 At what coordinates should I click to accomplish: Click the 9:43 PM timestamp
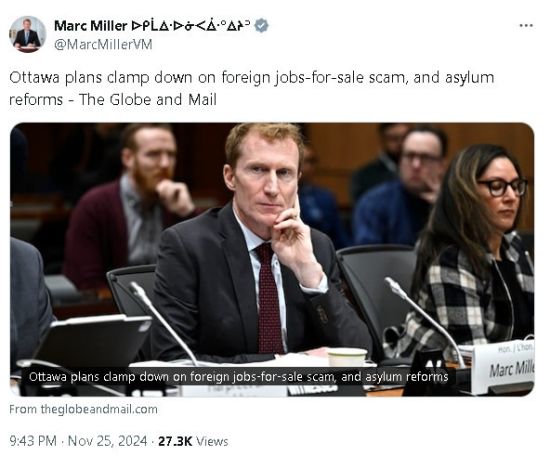[33, 441]
